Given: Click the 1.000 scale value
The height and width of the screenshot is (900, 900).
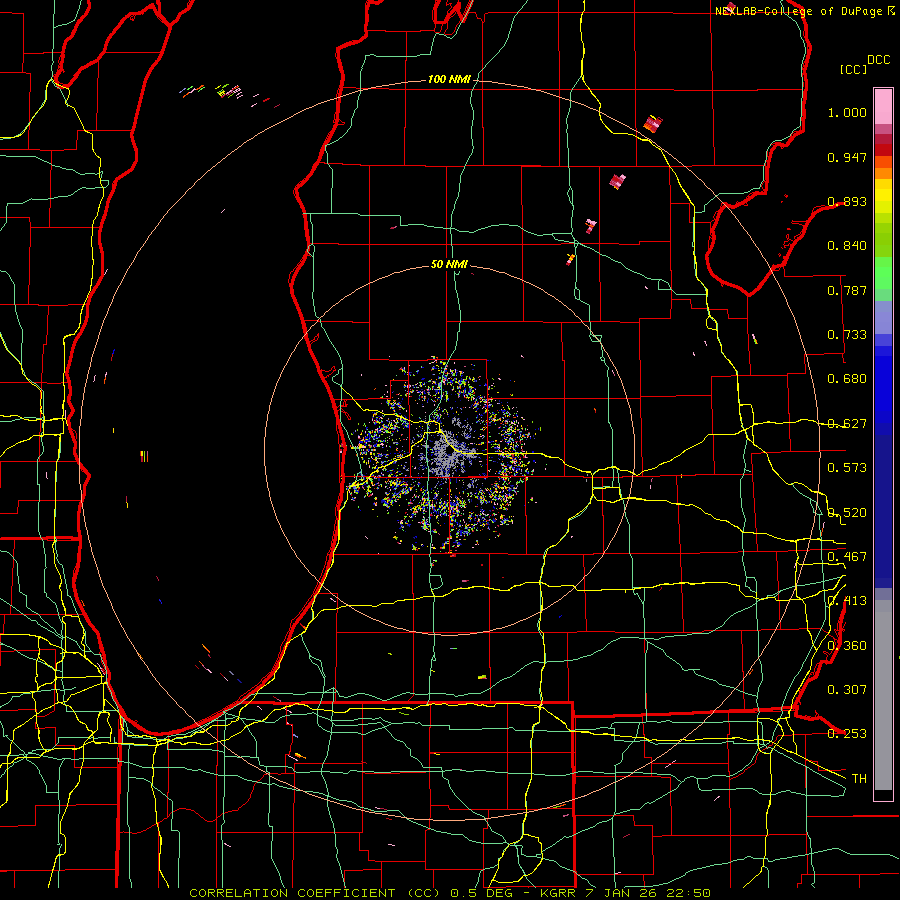Looking at the screenshot, I should coord(847,112).
